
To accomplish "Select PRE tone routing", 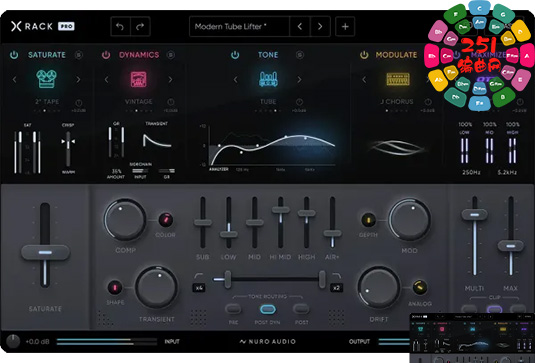I will click(x=233, y=309).
